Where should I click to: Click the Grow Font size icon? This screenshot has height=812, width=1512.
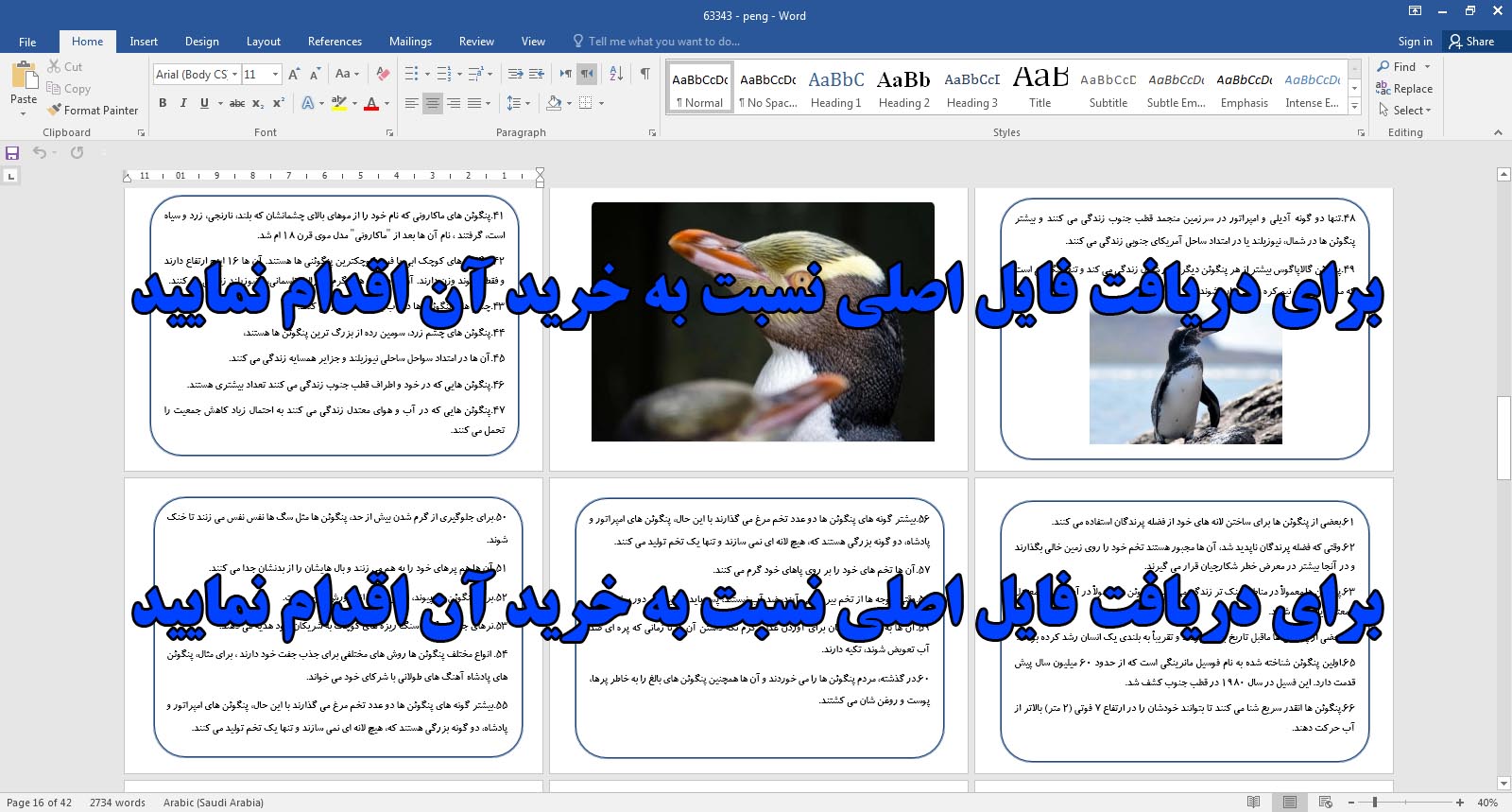294,74
